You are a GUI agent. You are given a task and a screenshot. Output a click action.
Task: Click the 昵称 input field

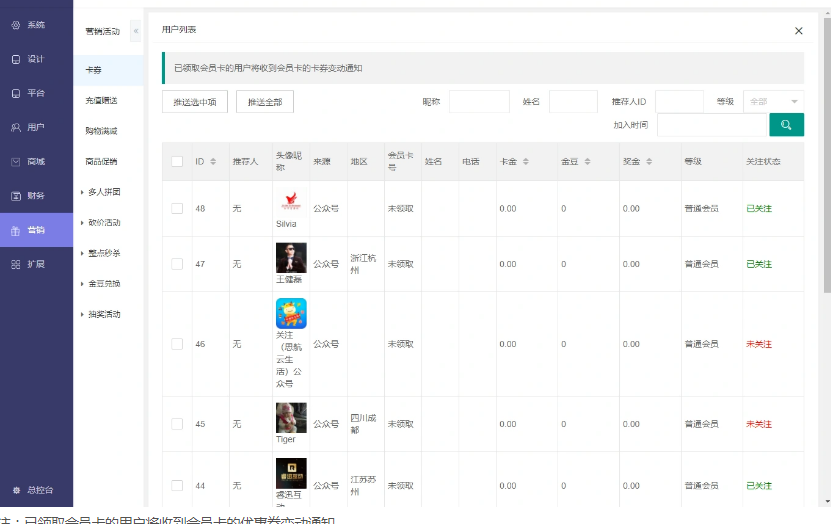[x=479, y=102]
